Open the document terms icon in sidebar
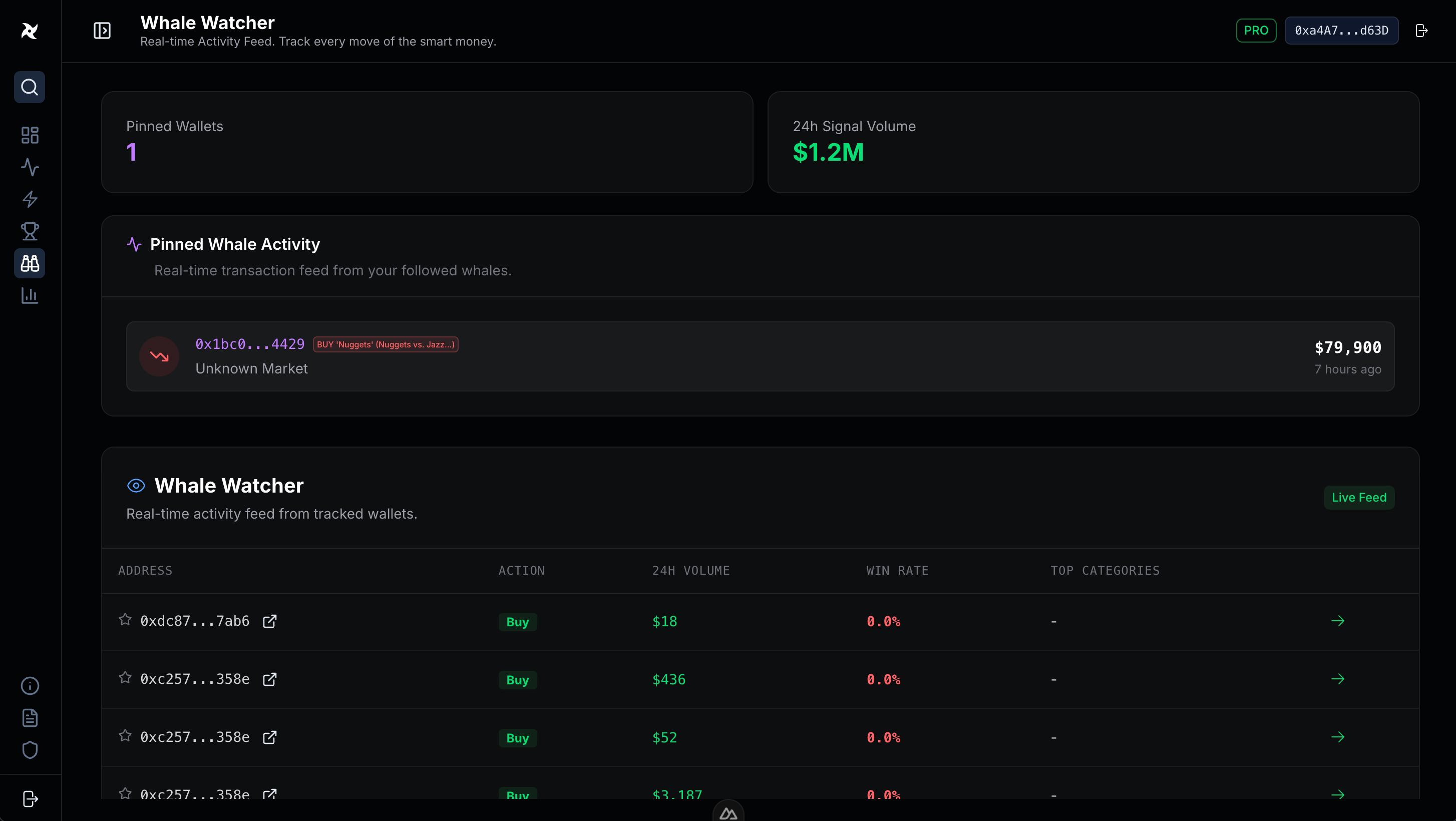1456x821 pixels. point(30,717)
